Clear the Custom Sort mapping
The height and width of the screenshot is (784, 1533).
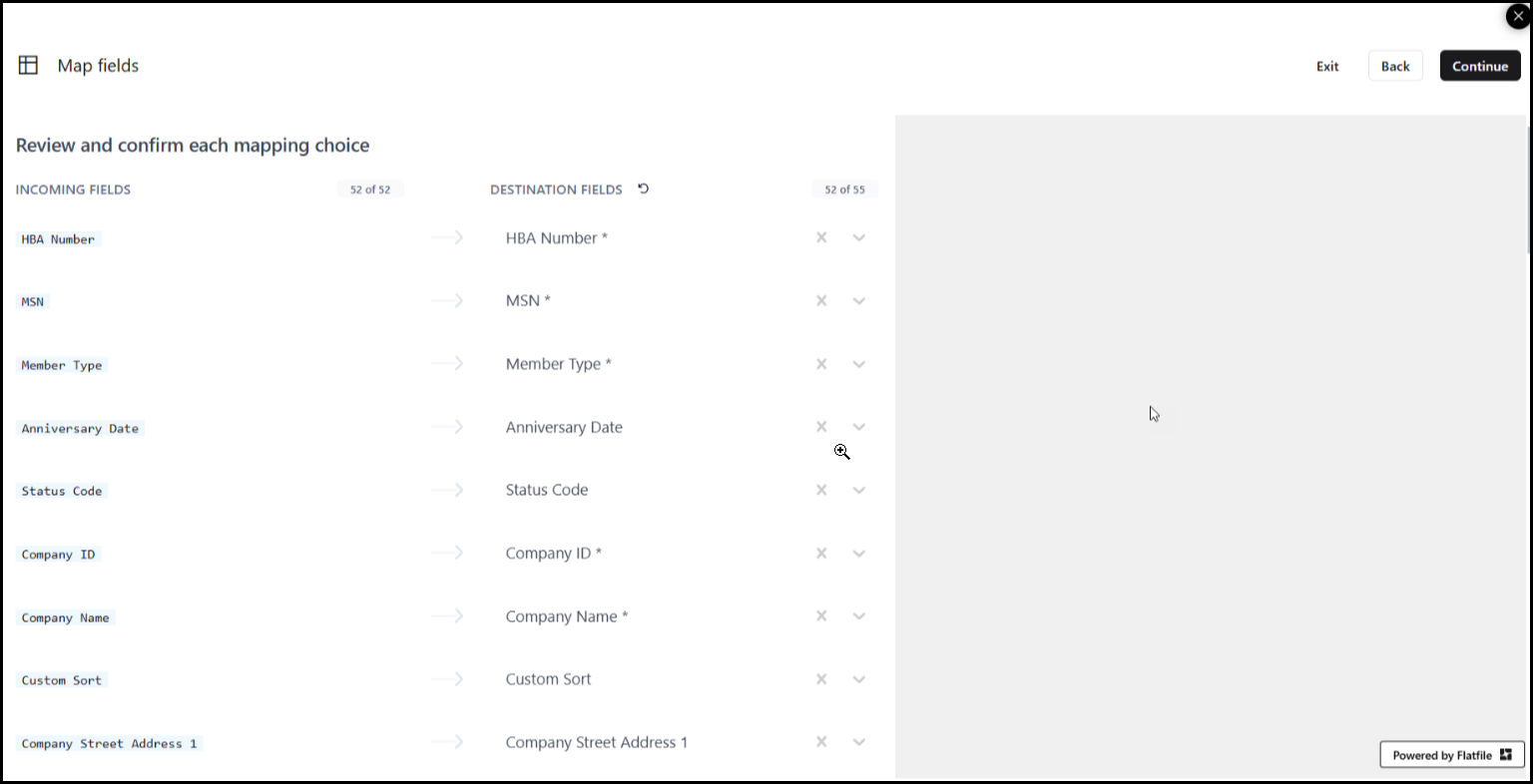pyautogui.click(x=821, y=679)
